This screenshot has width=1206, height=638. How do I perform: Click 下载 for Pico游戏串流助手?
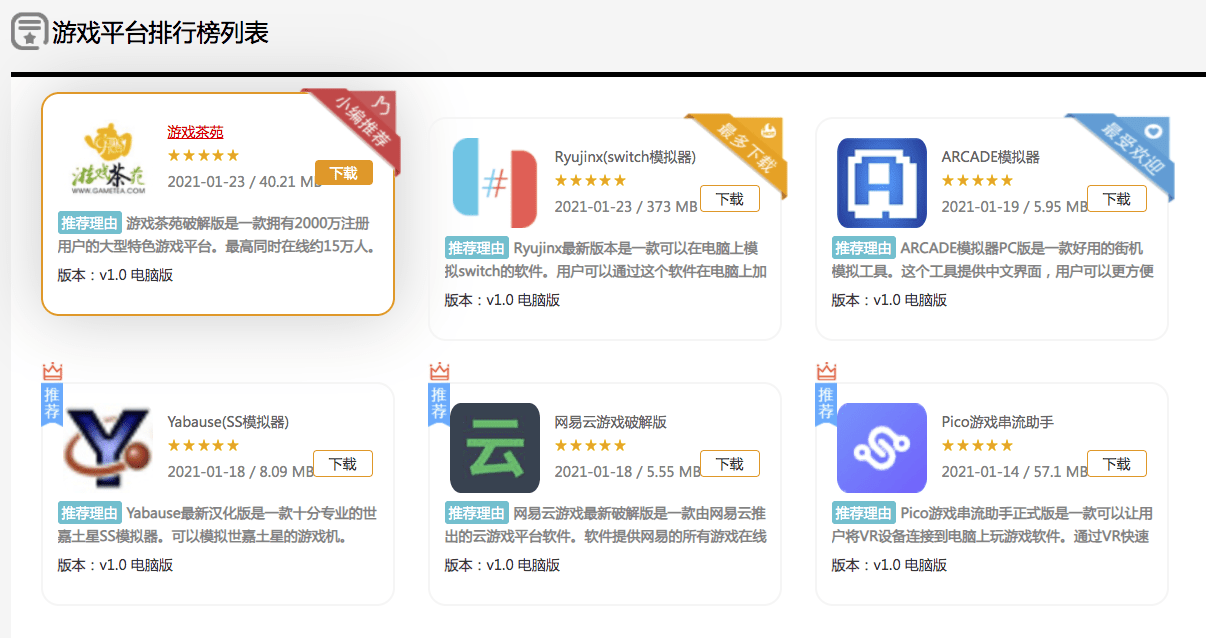pyautogui.click(x=1117, y=464)
